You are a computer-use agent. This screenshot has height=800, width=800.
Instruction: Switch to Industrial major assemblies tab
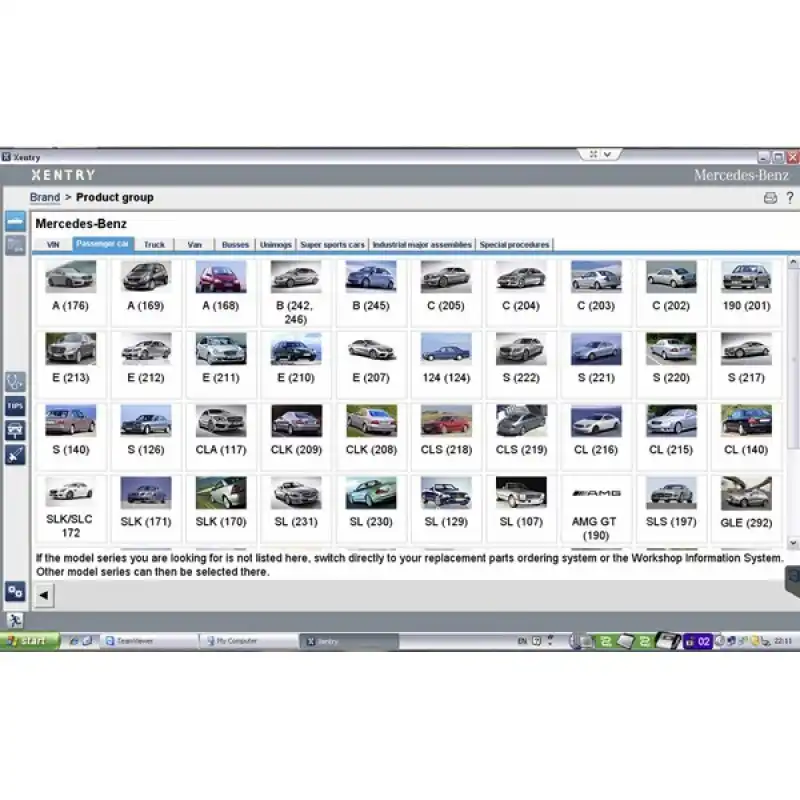pyautogui.click(x=422, y=245)
